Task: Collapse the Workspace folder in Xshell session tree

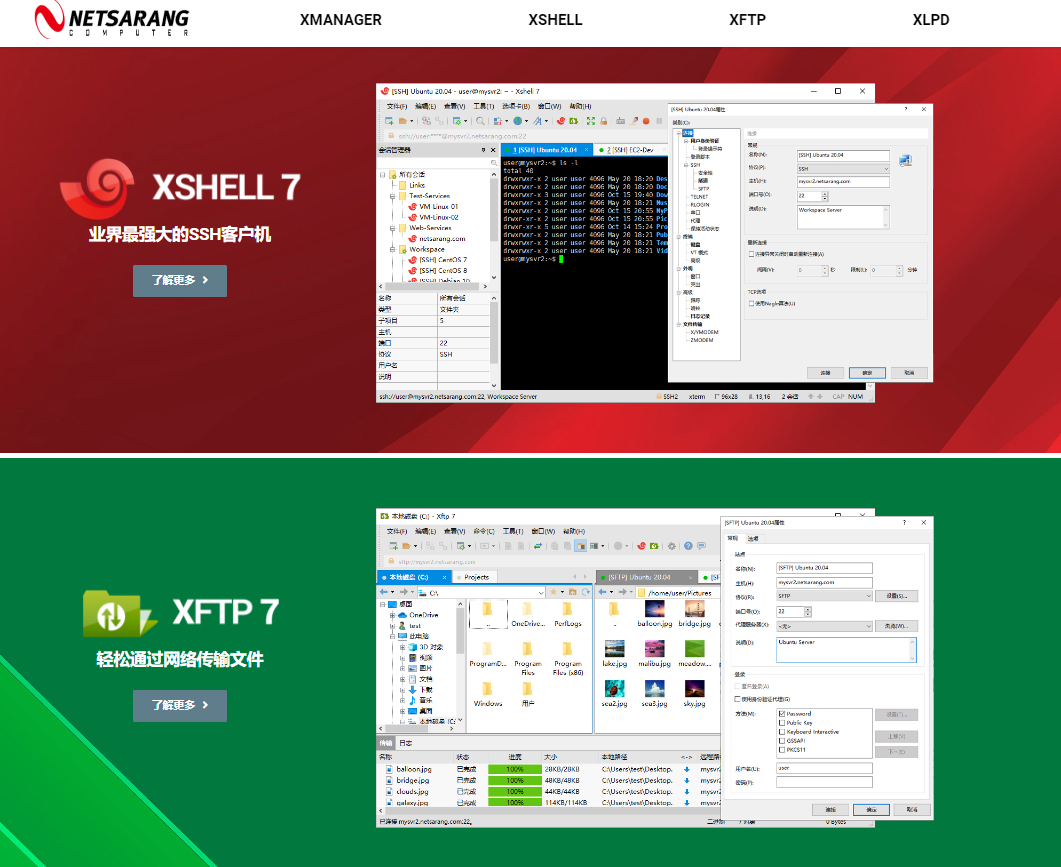Action: pyautogui.click(x=392, y=249)
